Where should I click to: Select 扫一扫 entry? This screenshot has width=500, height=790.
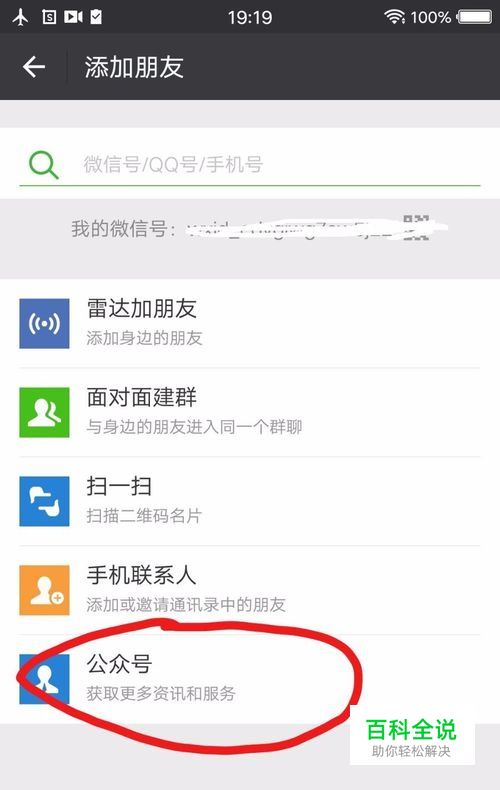tap(250, 501)
